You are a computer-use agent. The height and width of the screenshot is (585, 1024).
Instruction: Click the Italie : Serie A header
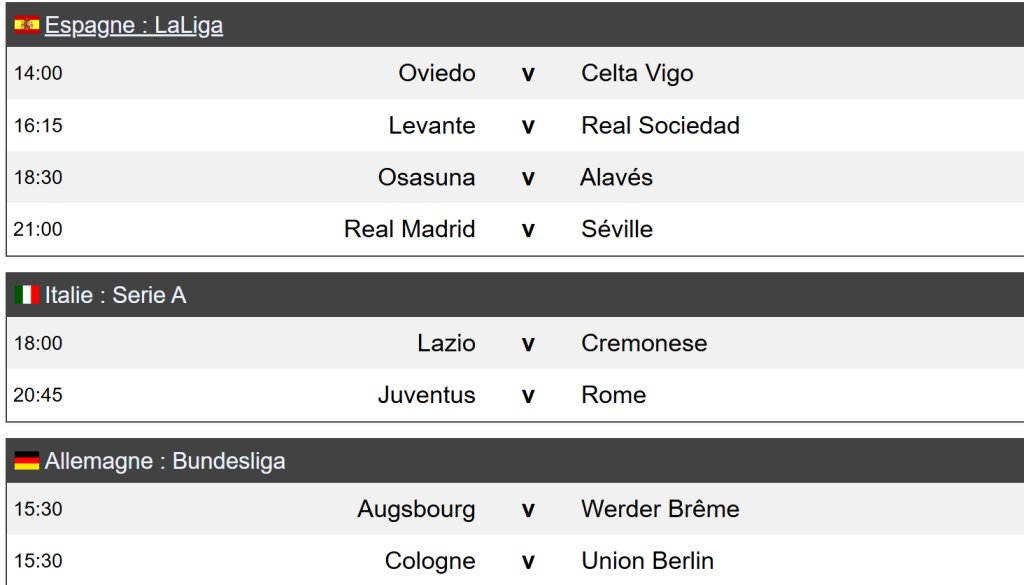[x=115, y=296]
